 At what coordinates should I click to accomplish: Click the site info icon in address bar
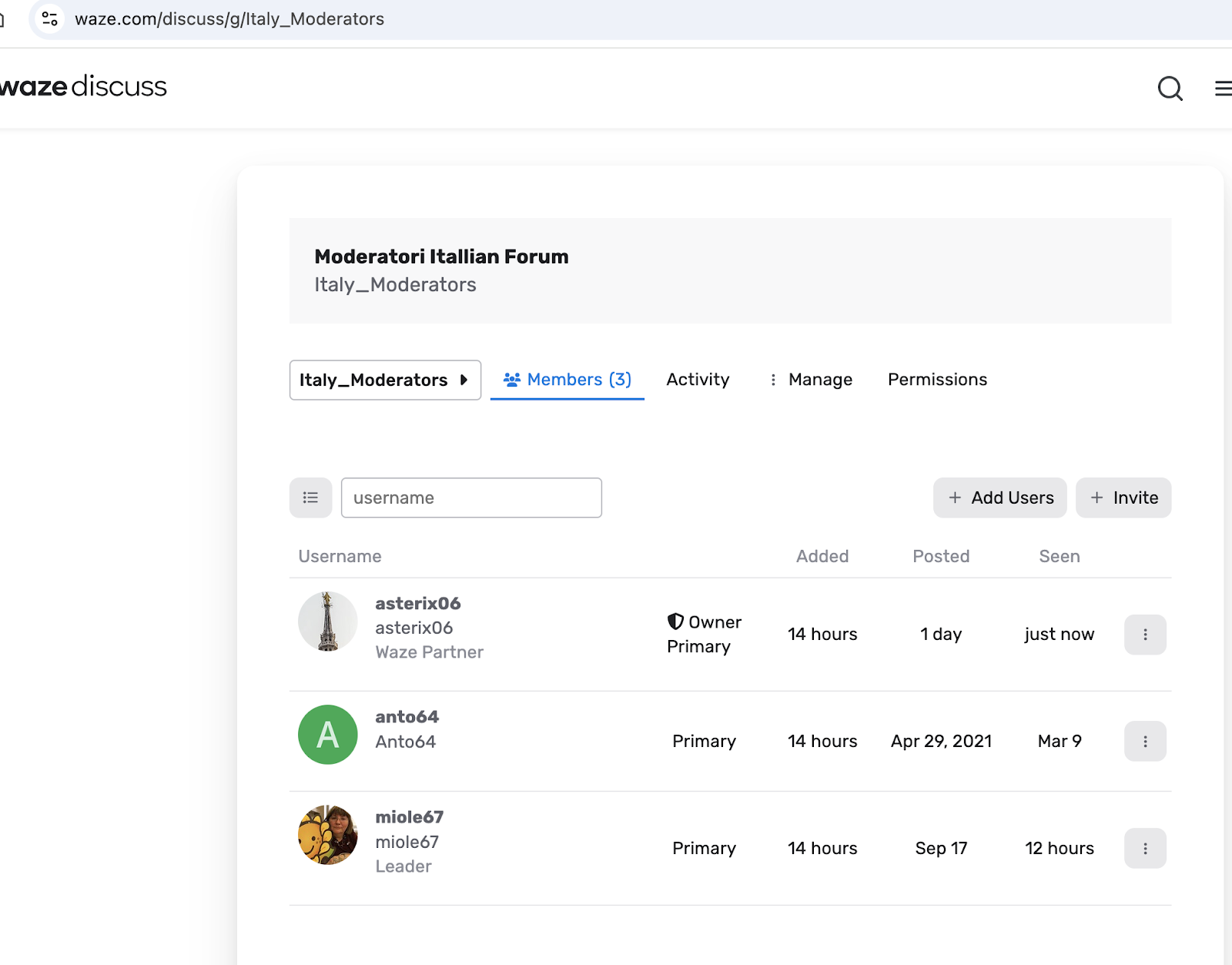(50, 18)
